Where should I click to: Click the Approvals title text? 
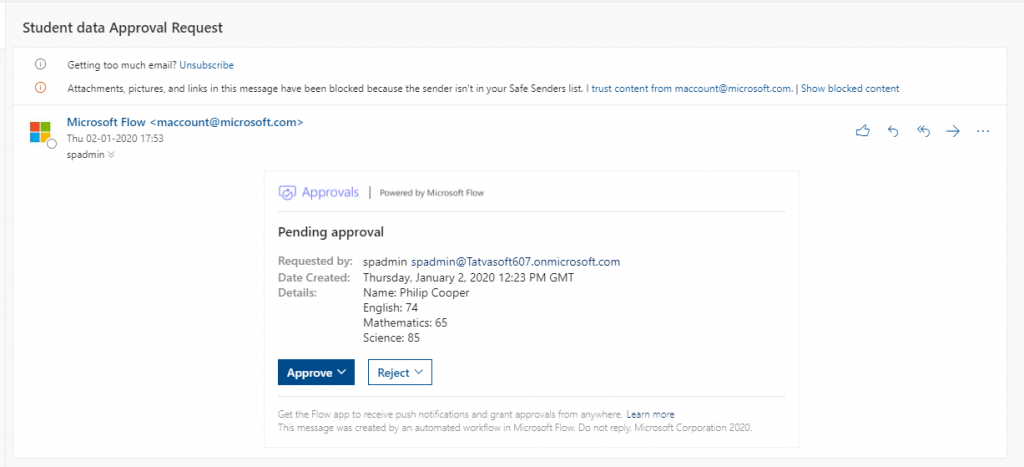pos(330,192)
